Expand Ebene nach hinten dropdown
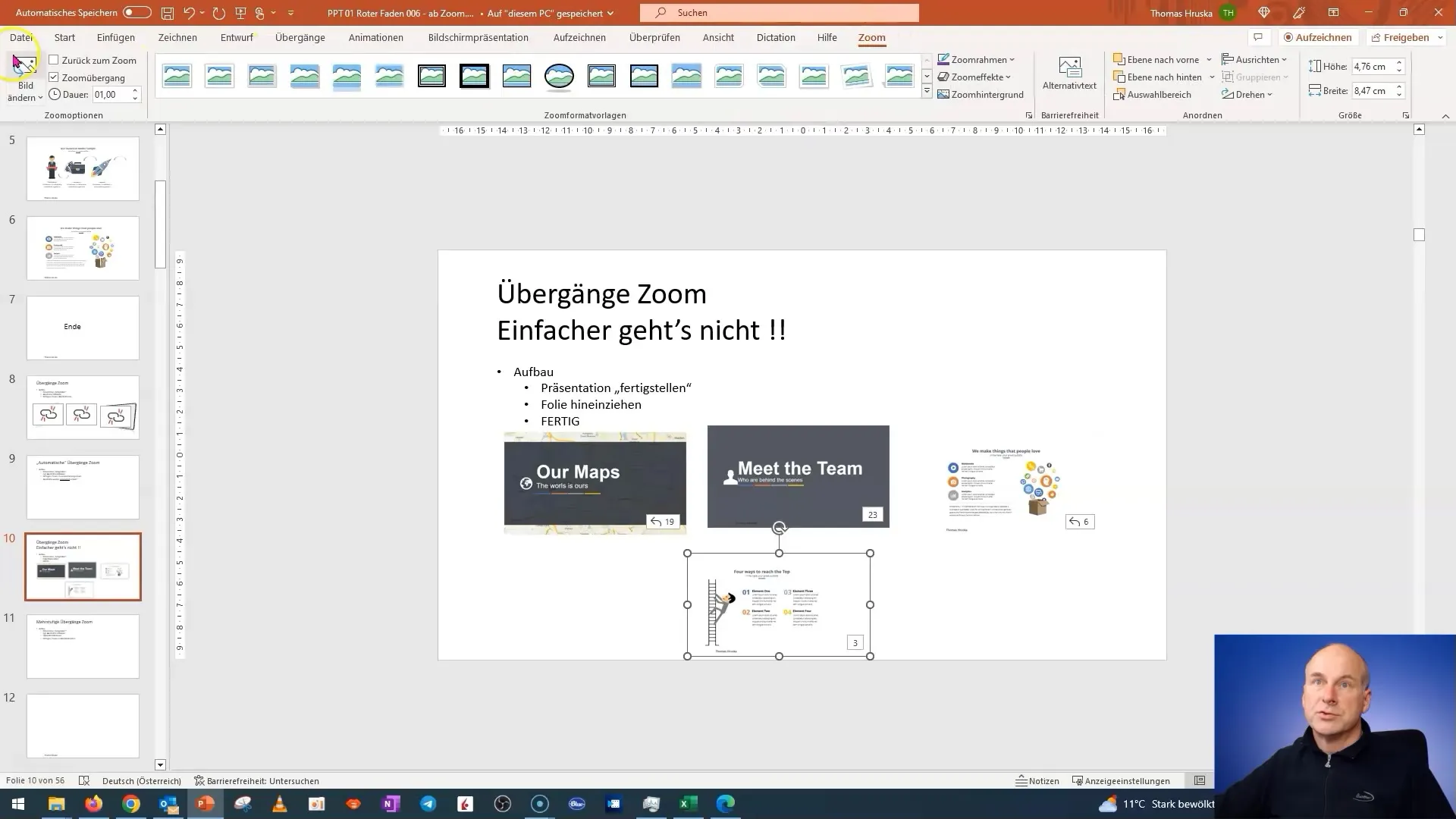The image size is (1456, 819). coord(1210,77)
